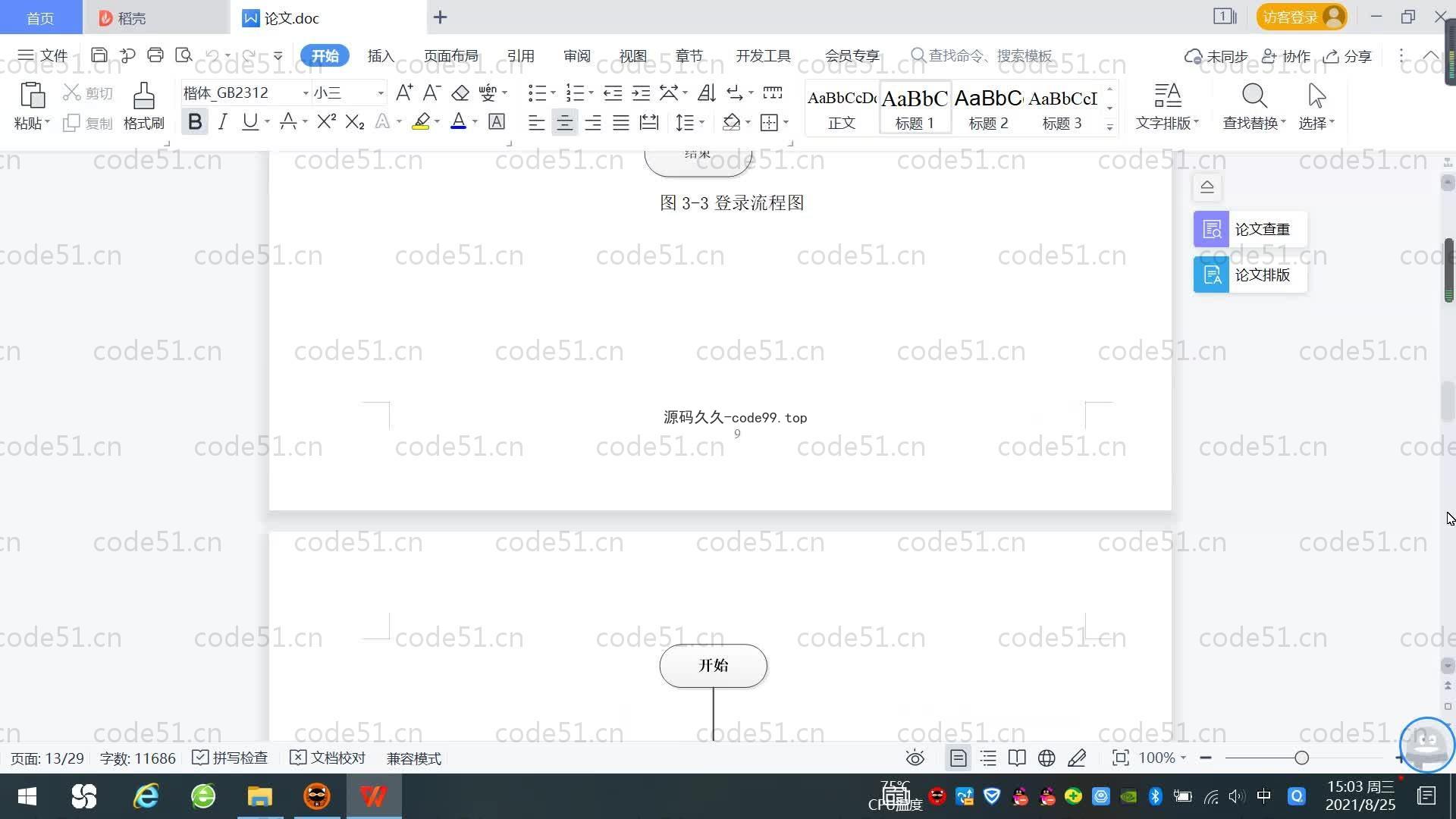The image size is (1456, 819).
Task: Expand the quick access customize dropdown
Action: click(x=278, y=55)
